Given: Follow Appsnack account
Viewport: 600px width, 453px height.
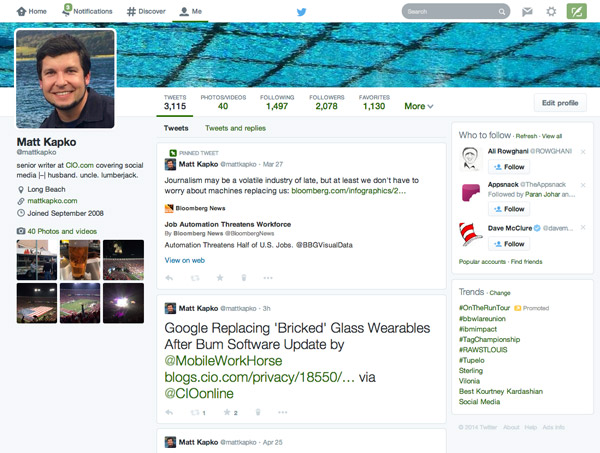Looking at the screenshot, I should (x=509, y=209).
